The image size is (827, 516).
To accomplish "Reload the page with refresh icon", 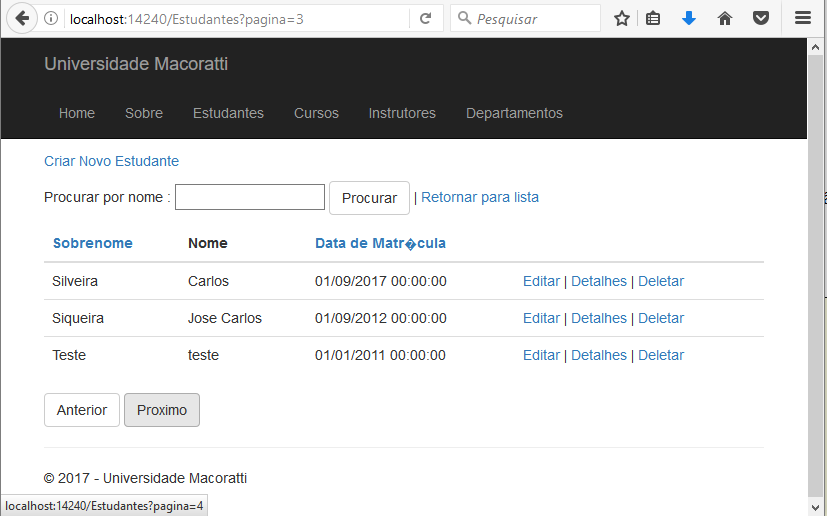I will click(426, 19).
